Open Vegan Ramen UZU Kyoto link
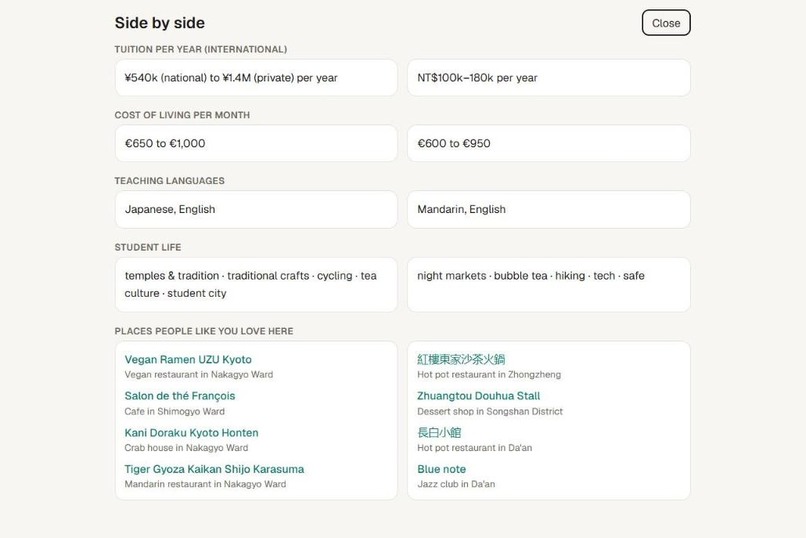 click(188, 359)
